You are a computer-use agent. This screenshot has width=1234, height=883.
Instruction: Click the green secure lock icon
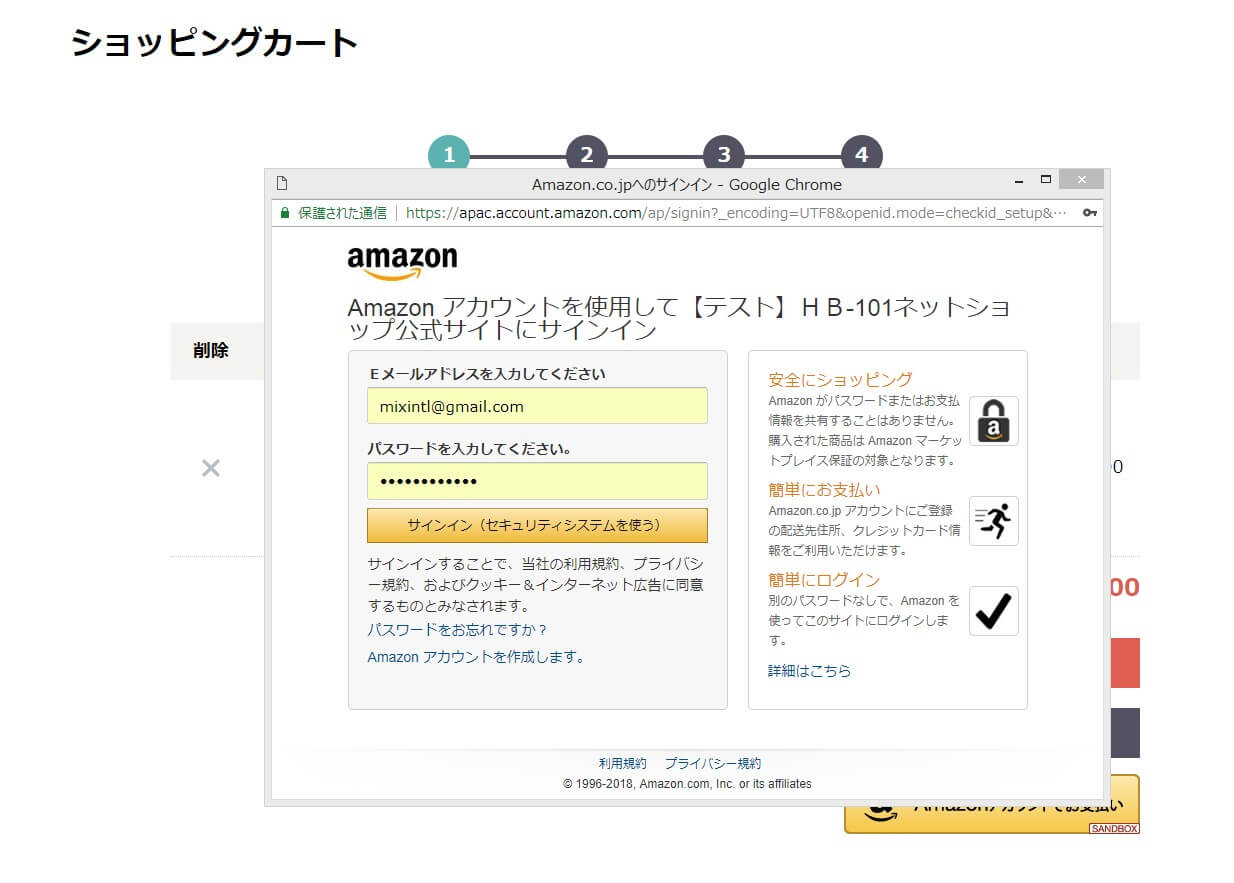(x=285, y=213)
